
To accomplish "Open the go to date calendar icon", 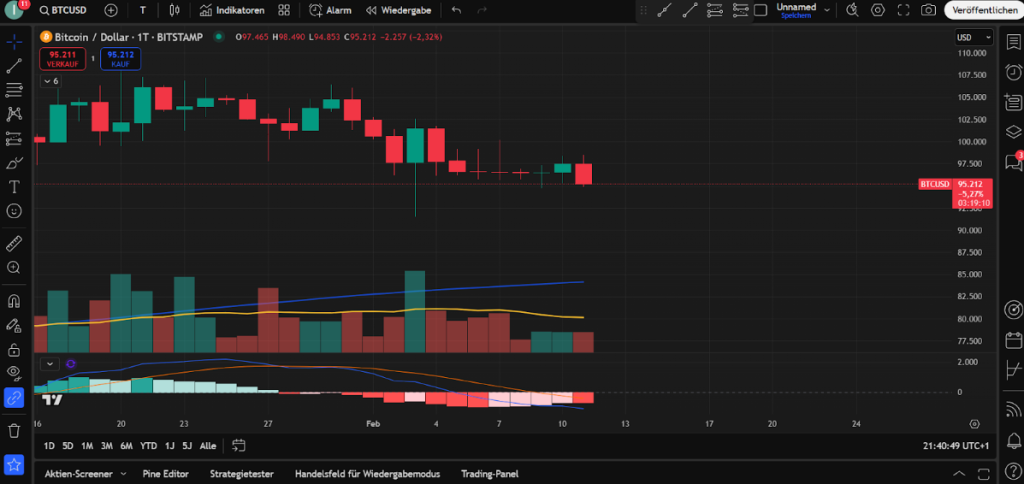I will click(238, 445).
